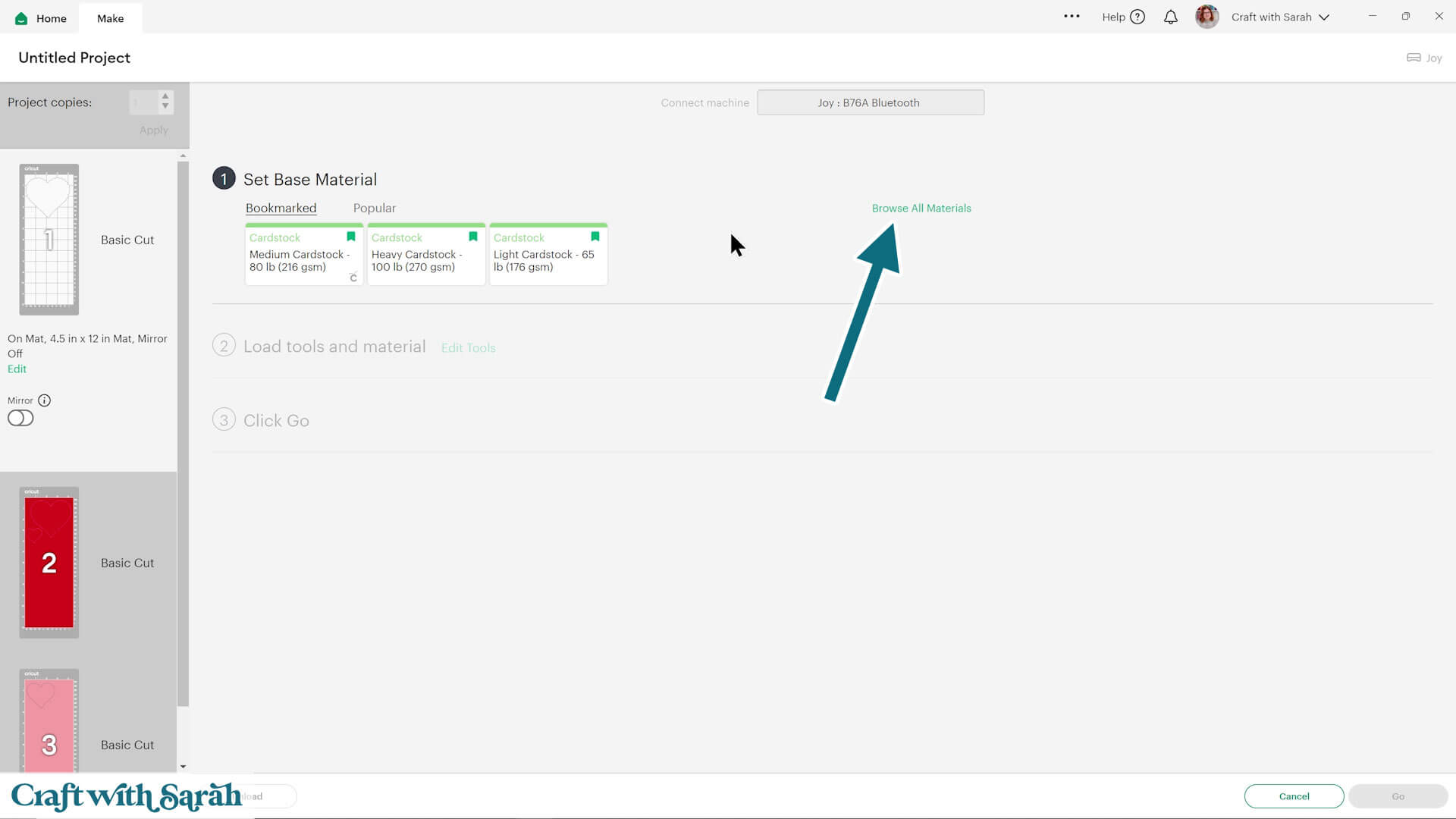Click the Craft with Sarah profile avatar

click(1207, 17)
